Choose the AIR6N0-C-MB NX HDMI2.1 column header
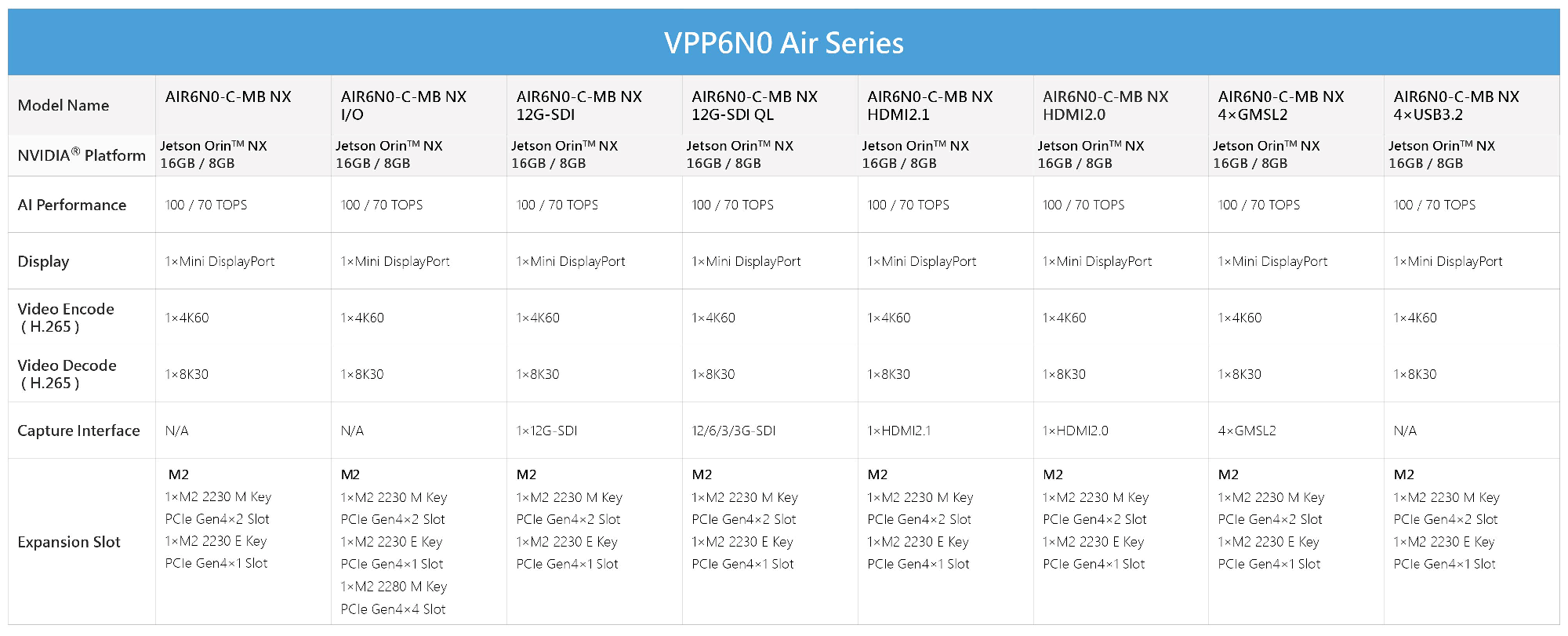Viewport: 1568px width, 636px height. (930, 105)
